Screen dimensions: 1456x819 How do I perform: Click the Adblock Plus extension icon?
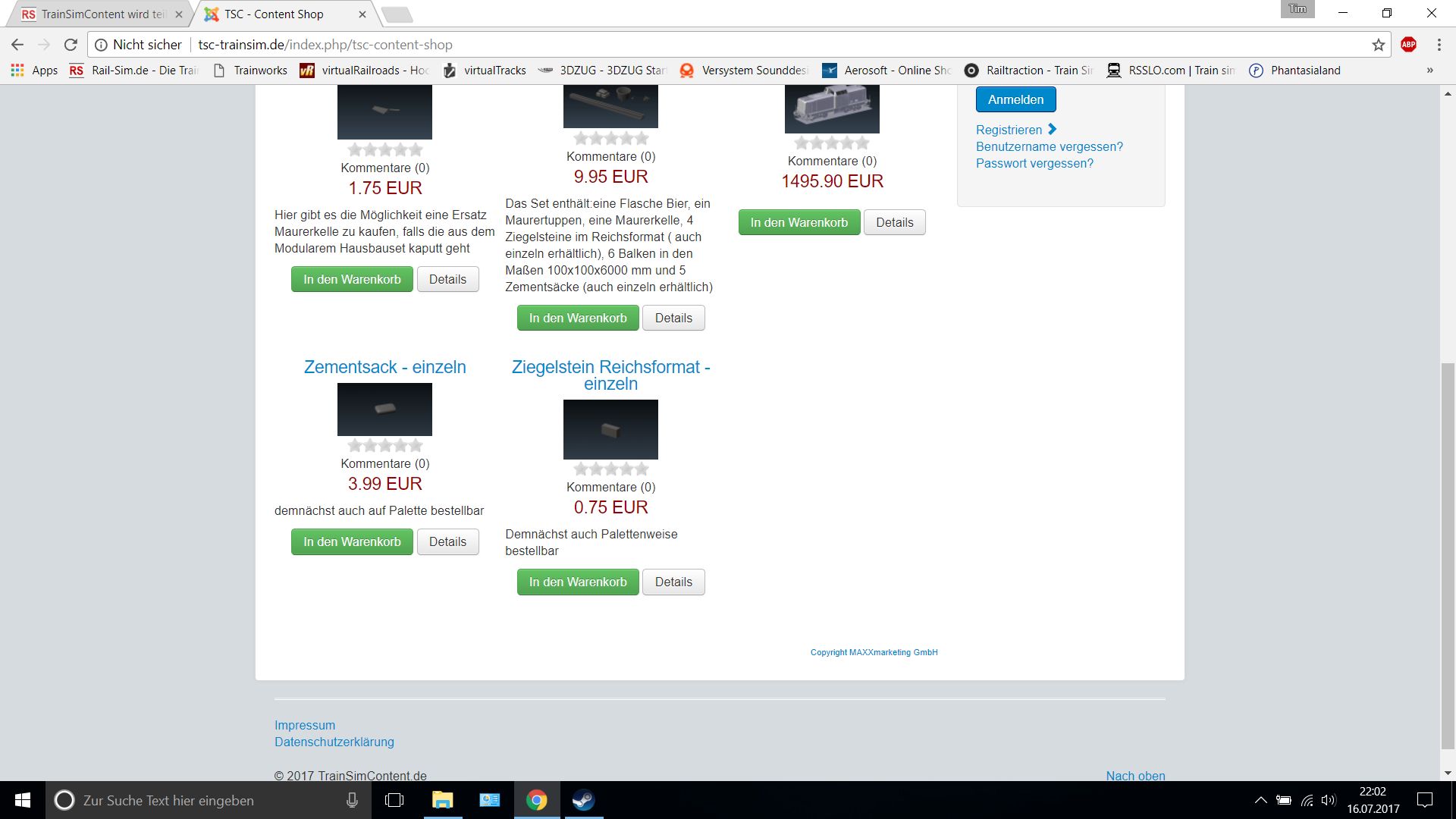pyautogui.click(x=1408, y=45)
